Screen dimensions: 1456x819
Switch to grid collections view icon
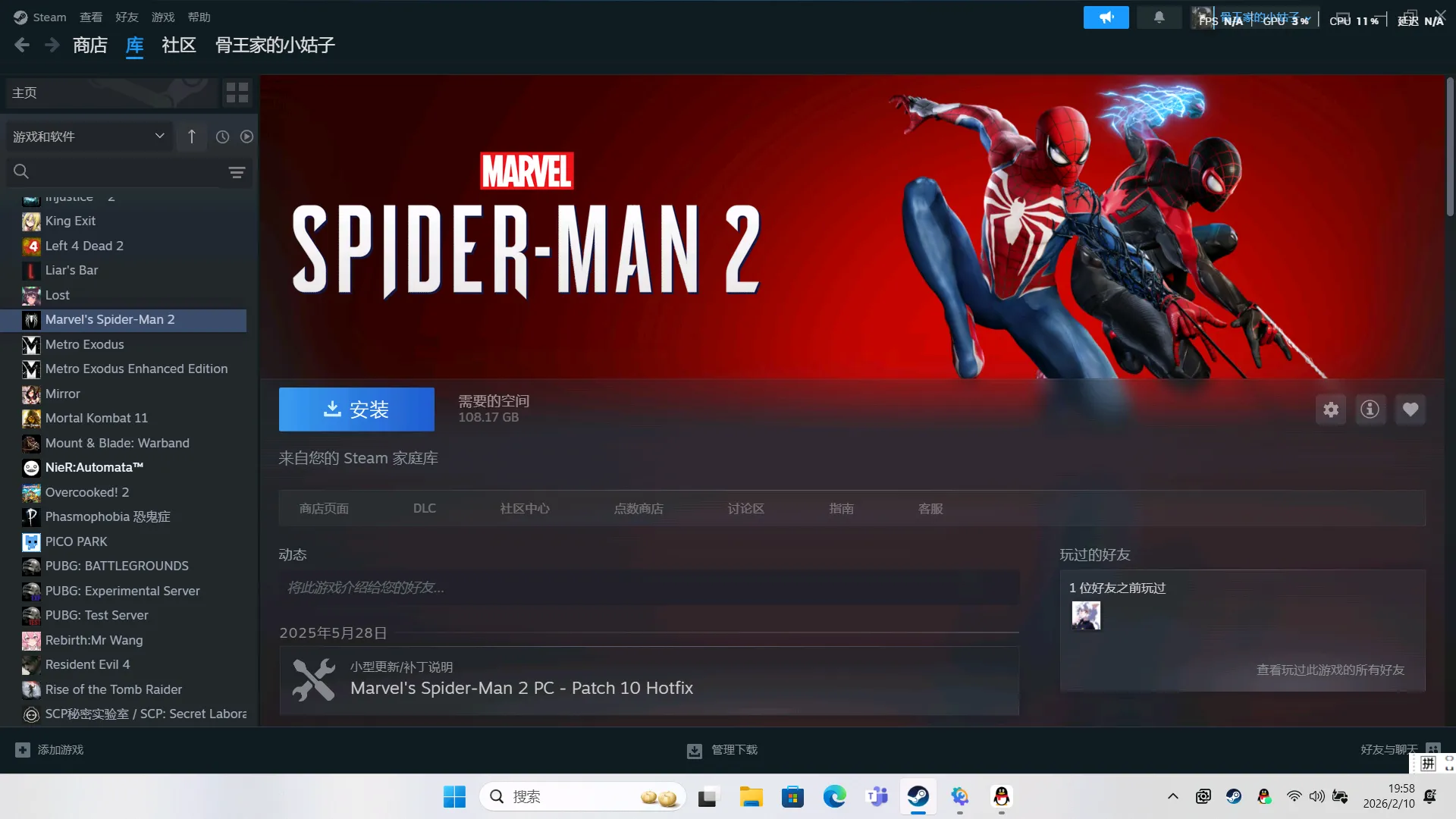[x=237, y=93]
